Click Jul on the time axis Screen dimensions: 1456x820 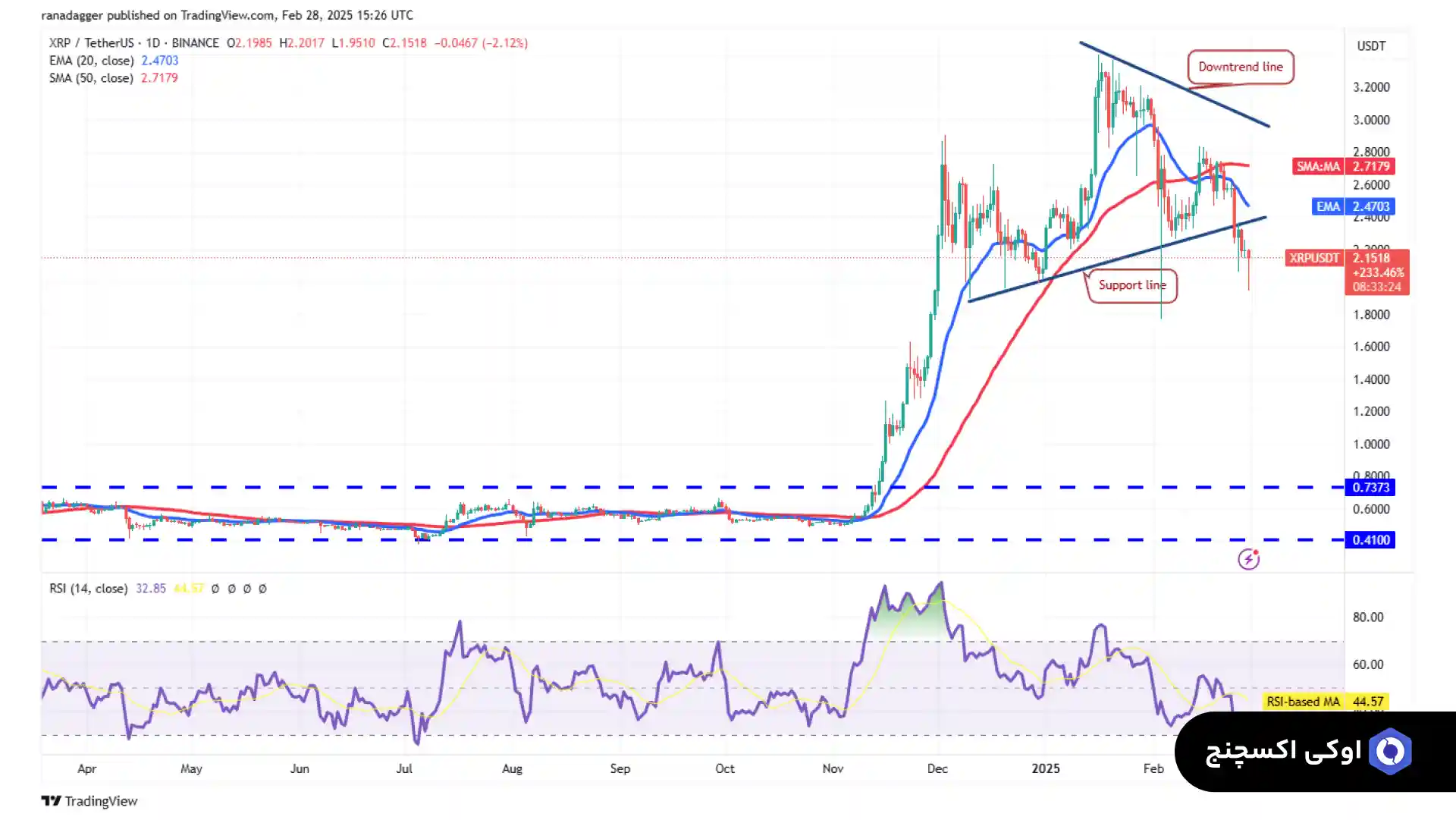(x=404, y=769)
